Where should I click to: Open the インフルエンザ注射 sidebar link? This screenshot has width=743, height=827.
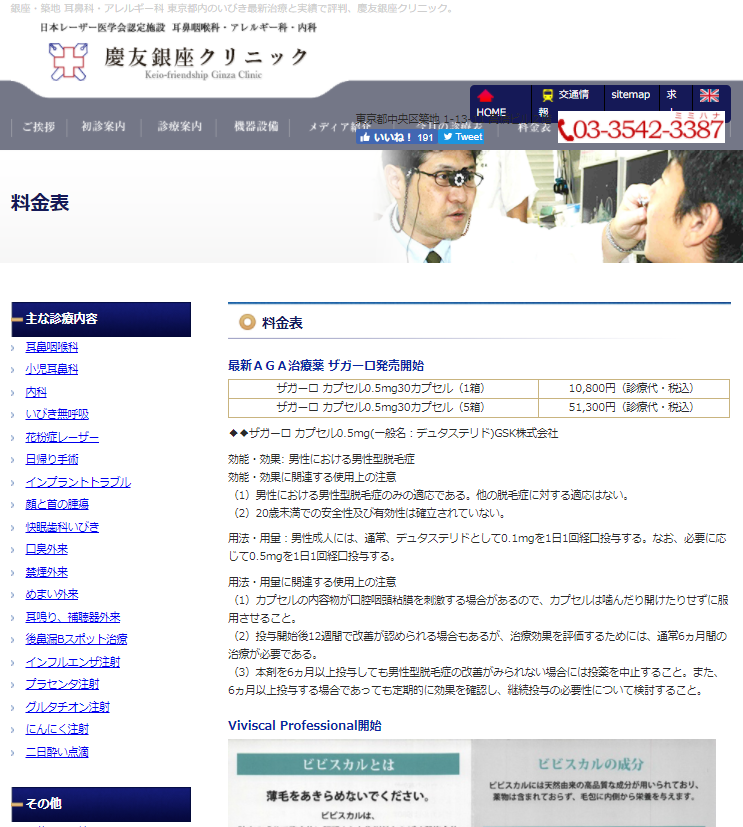coord(73,662)
